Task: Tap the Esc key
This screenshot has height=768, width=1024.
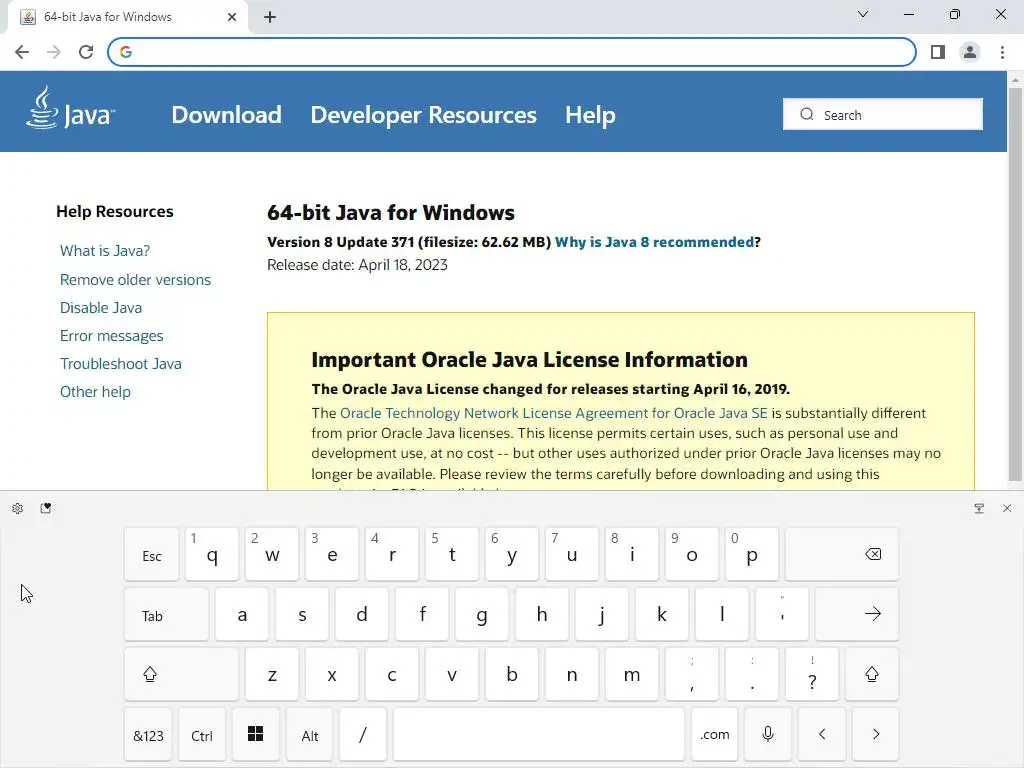Action: [x=152, y=554]
